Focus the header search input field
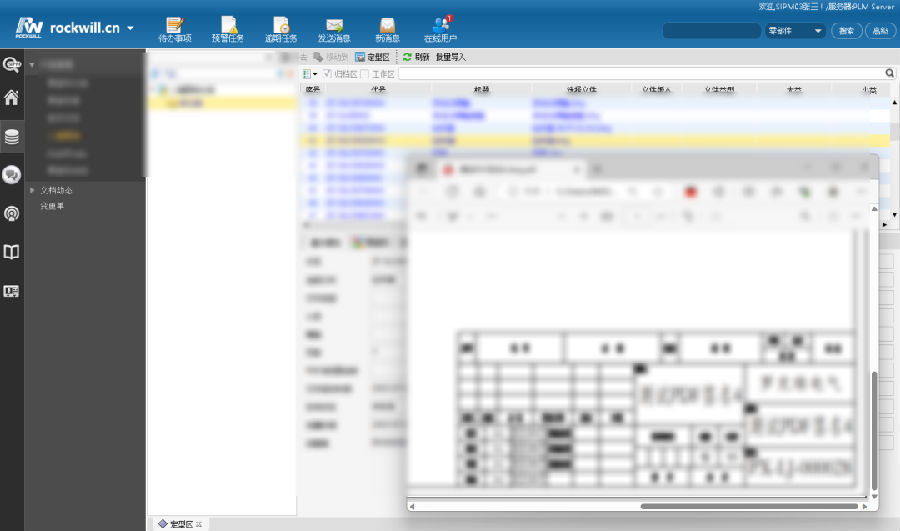The width and height of the screenshot is (900, 531). tap(712, 30)
